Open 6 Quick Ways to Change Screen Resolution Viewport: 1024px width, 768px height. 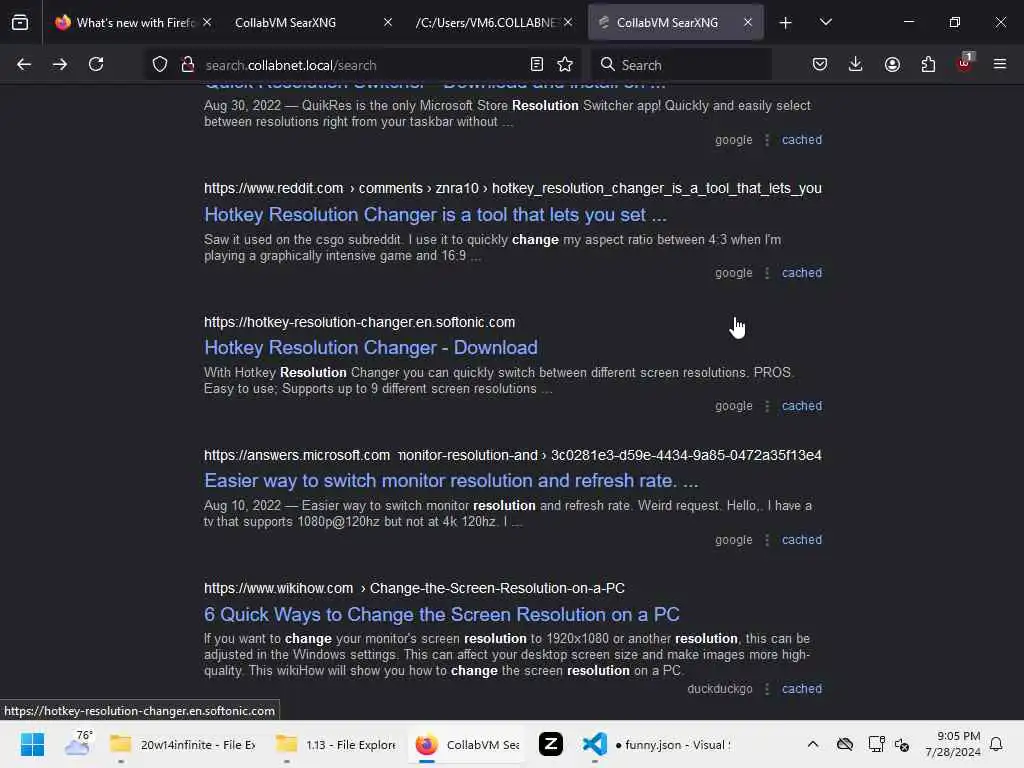tap(441, 615)
